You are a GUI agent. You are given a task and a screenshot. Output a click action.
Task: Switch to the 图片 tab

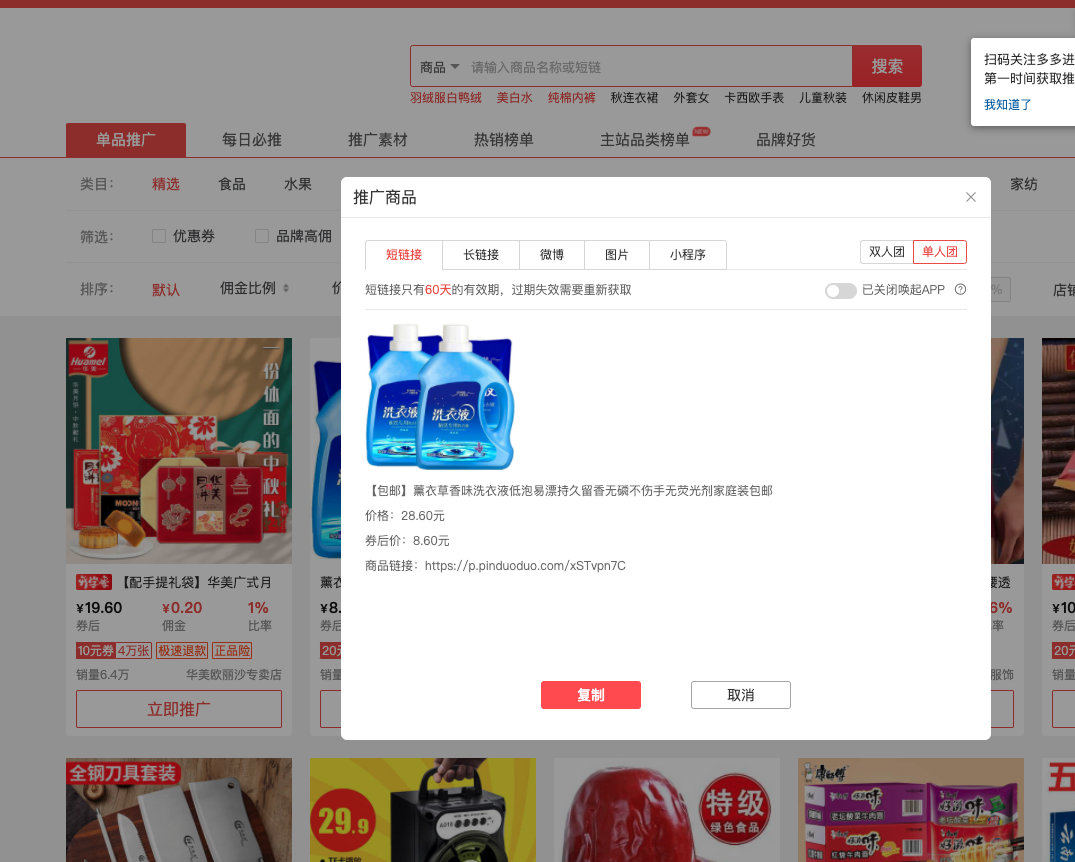(x=616, y=255)
